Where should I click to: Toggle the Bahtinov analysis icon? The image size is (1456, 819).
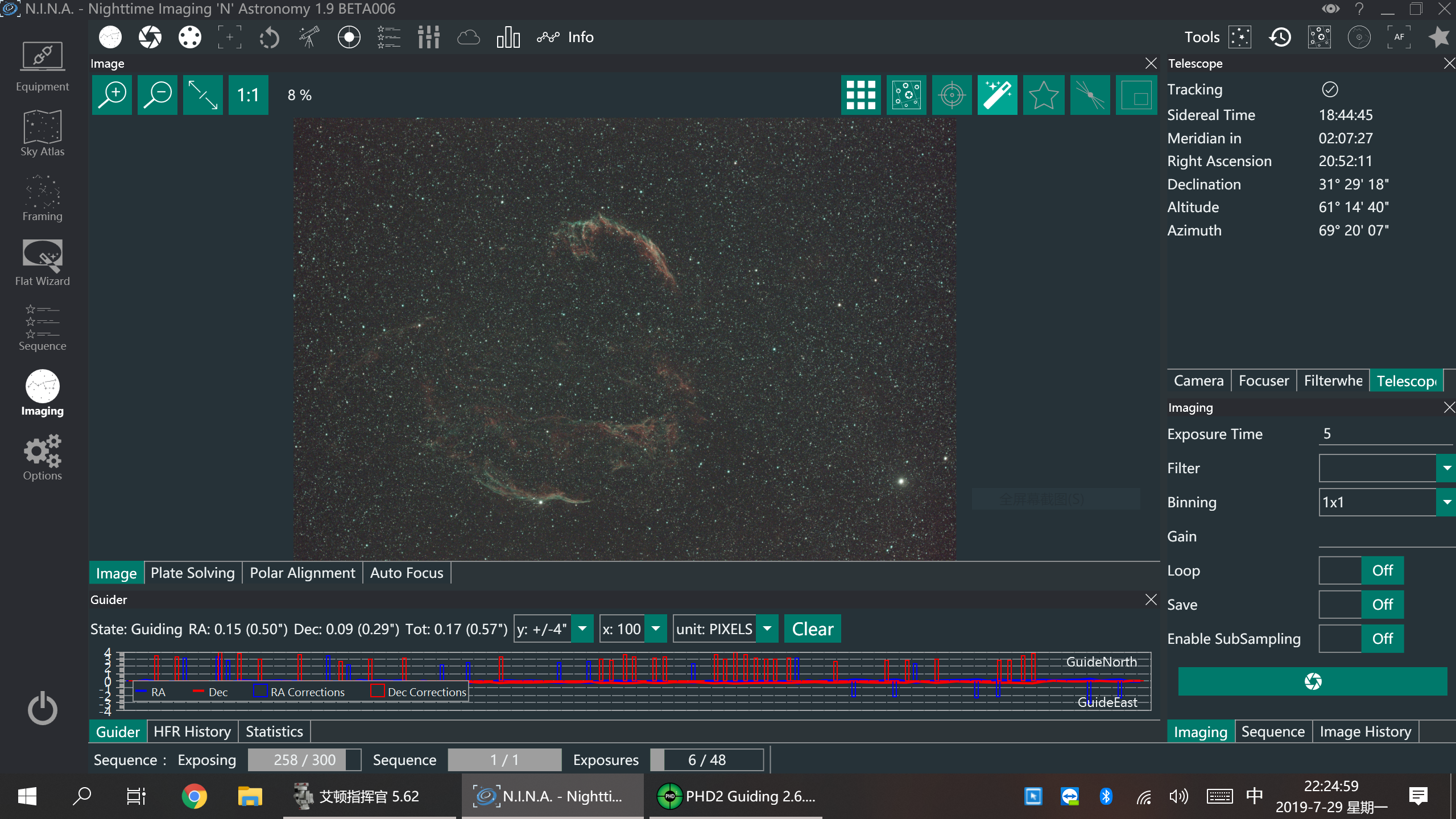1090,95
